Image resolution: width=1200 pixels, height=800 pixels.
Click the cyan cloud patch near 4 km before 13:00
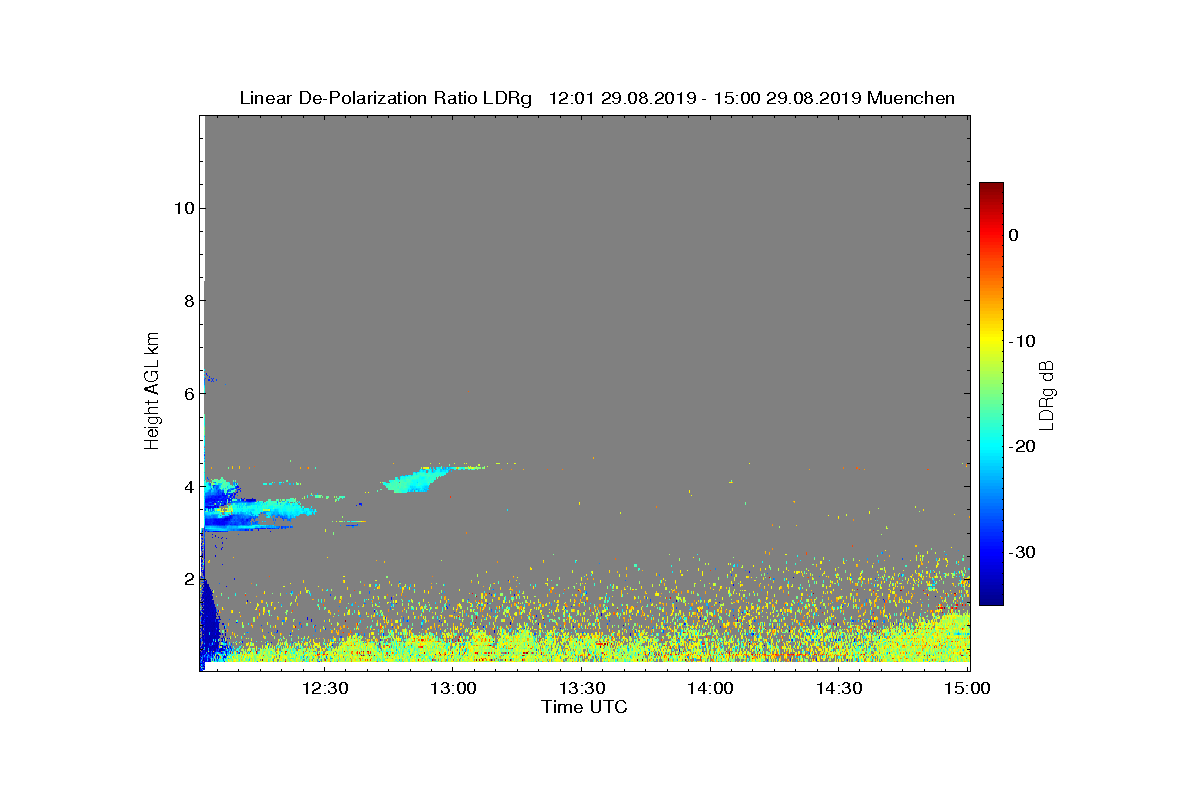[415, 482]
